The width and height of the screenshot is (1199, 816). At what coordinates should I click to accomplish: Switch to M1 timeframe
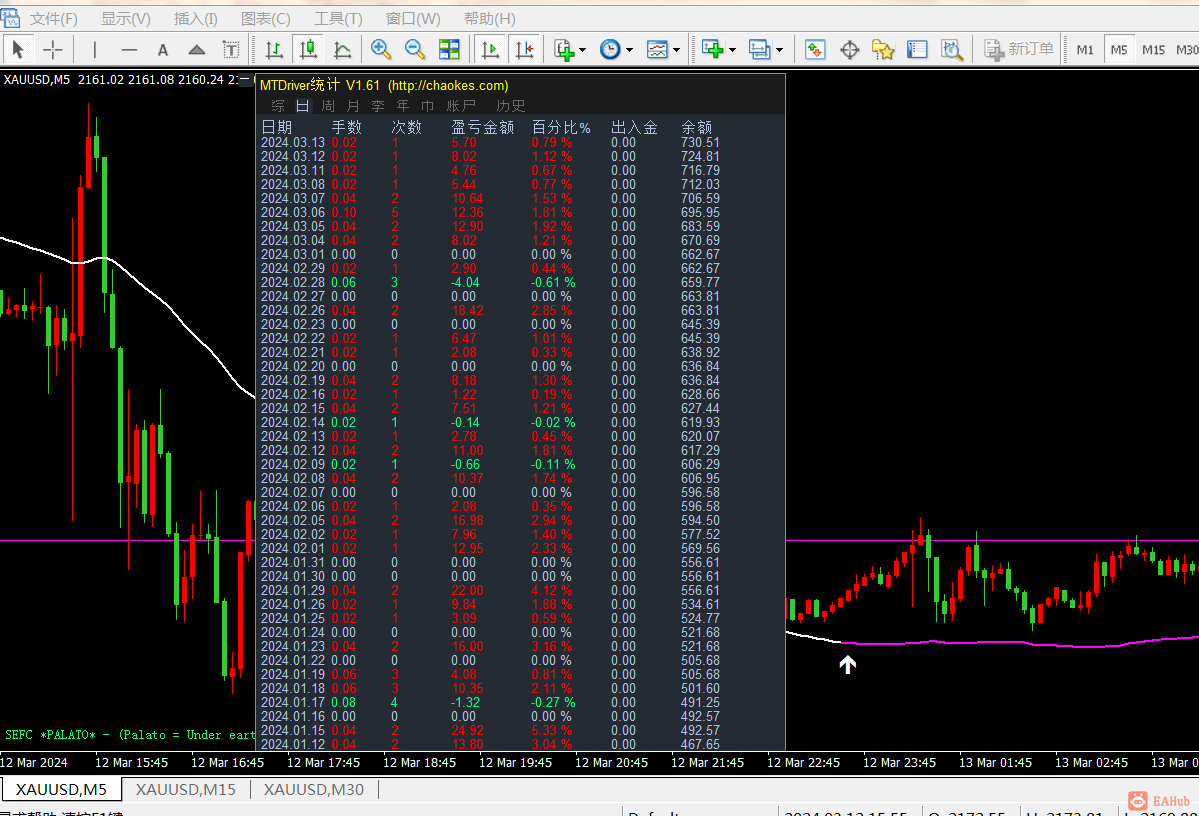point(1085,50)
